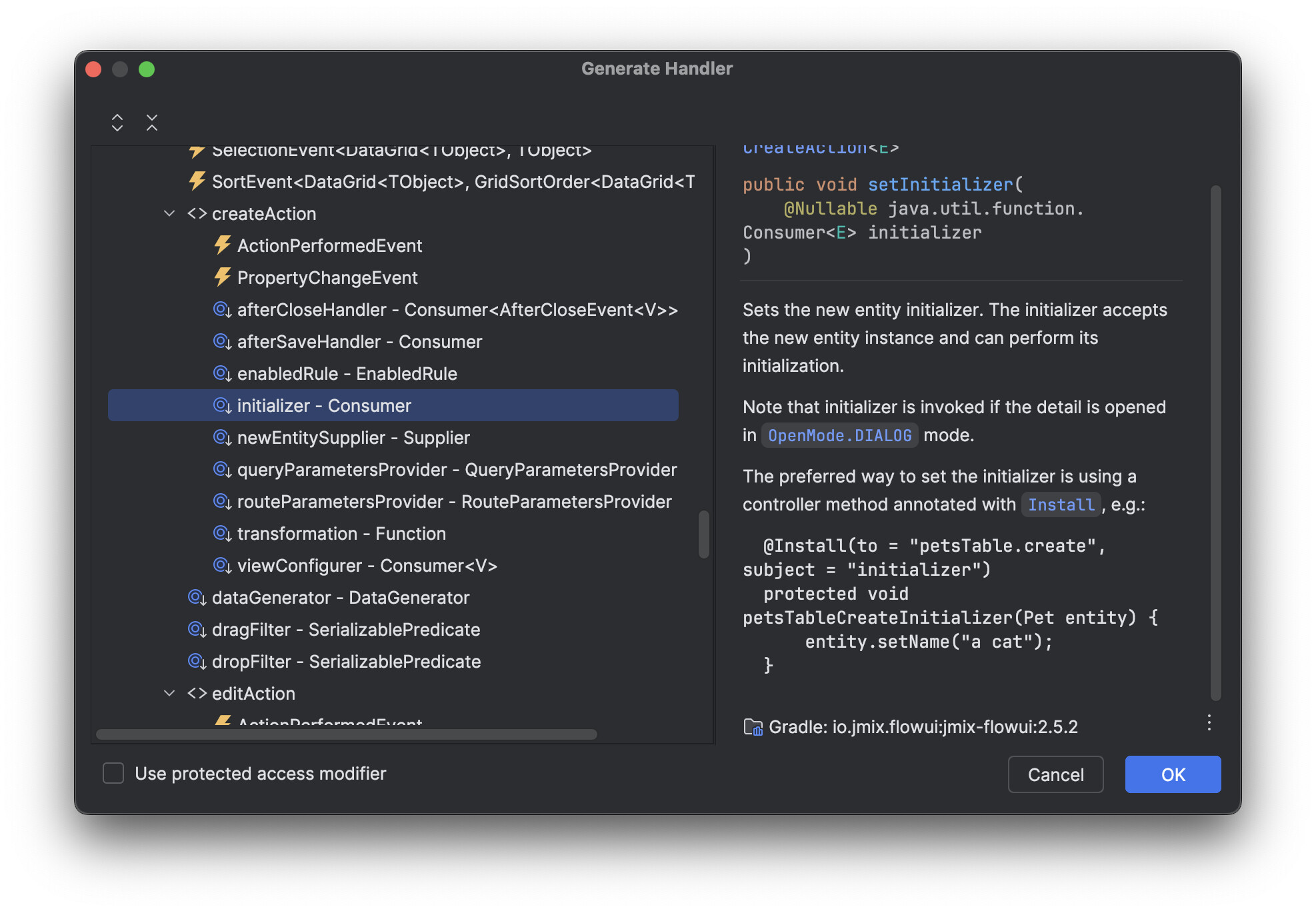This screenshot has height=913, width=1316.
Task: Click the Use protected access modifier label
Action: pos(261,774)
